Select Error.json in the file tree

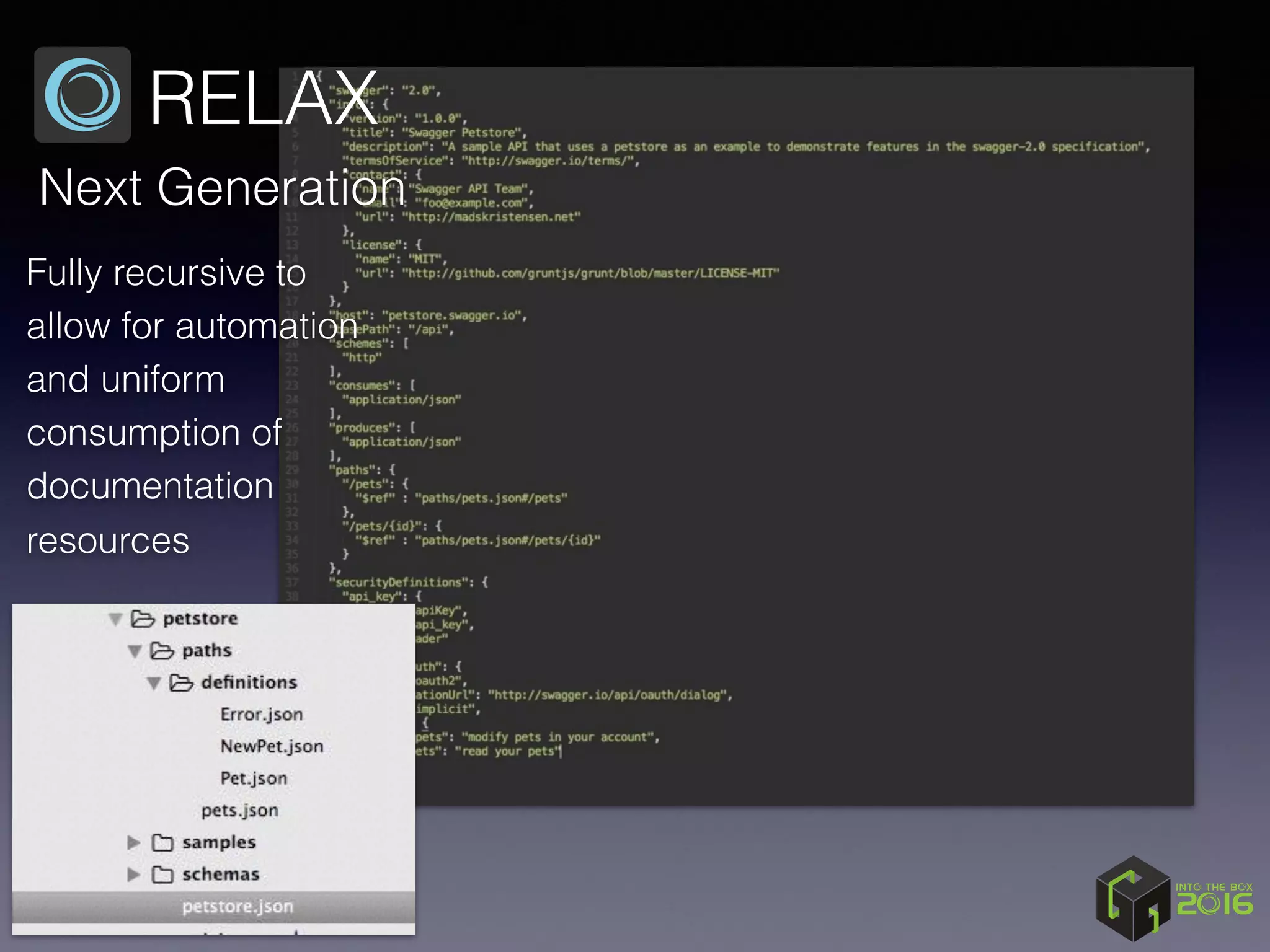coord(262,715)
